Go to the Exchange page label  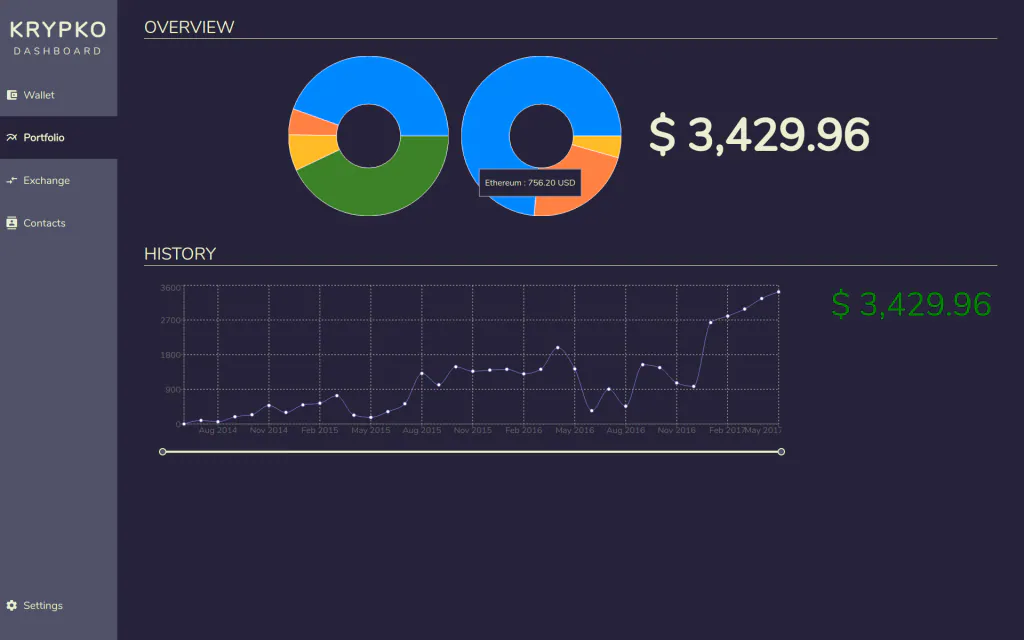coord(46,181)
